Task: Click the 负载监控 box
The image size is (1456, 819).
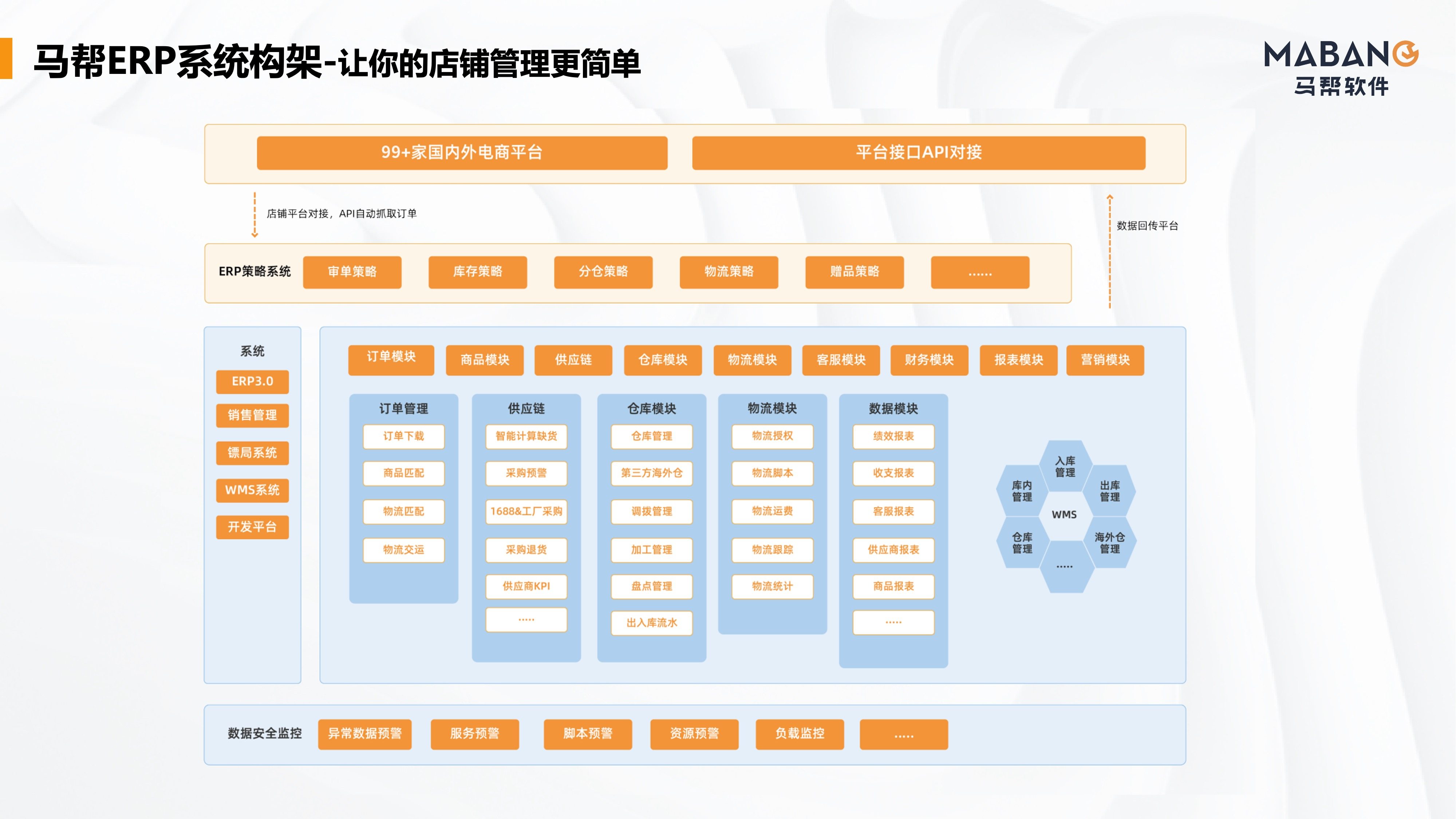Action: pyautogui.click(x=800, y=734)
